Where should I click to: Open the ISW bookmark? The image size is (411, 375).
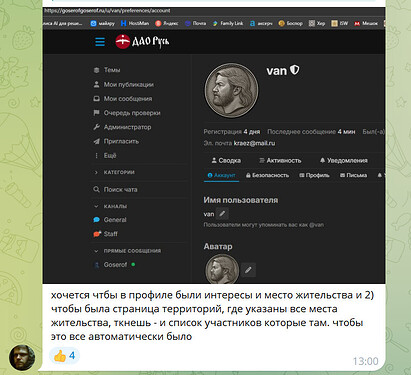(x=340, y=23)
